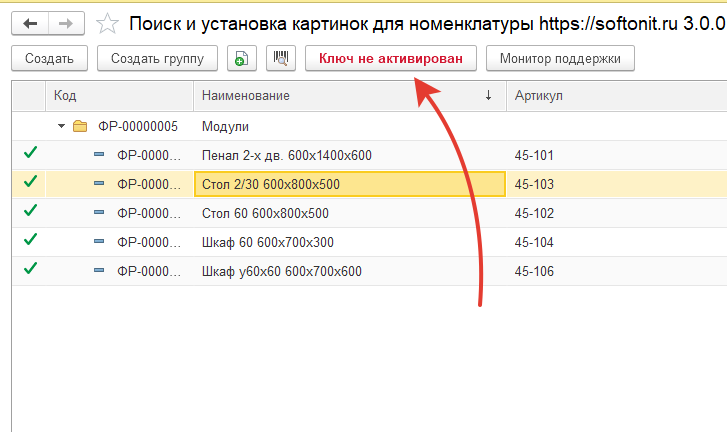Go forward with the right arrow button

point(66,23)
